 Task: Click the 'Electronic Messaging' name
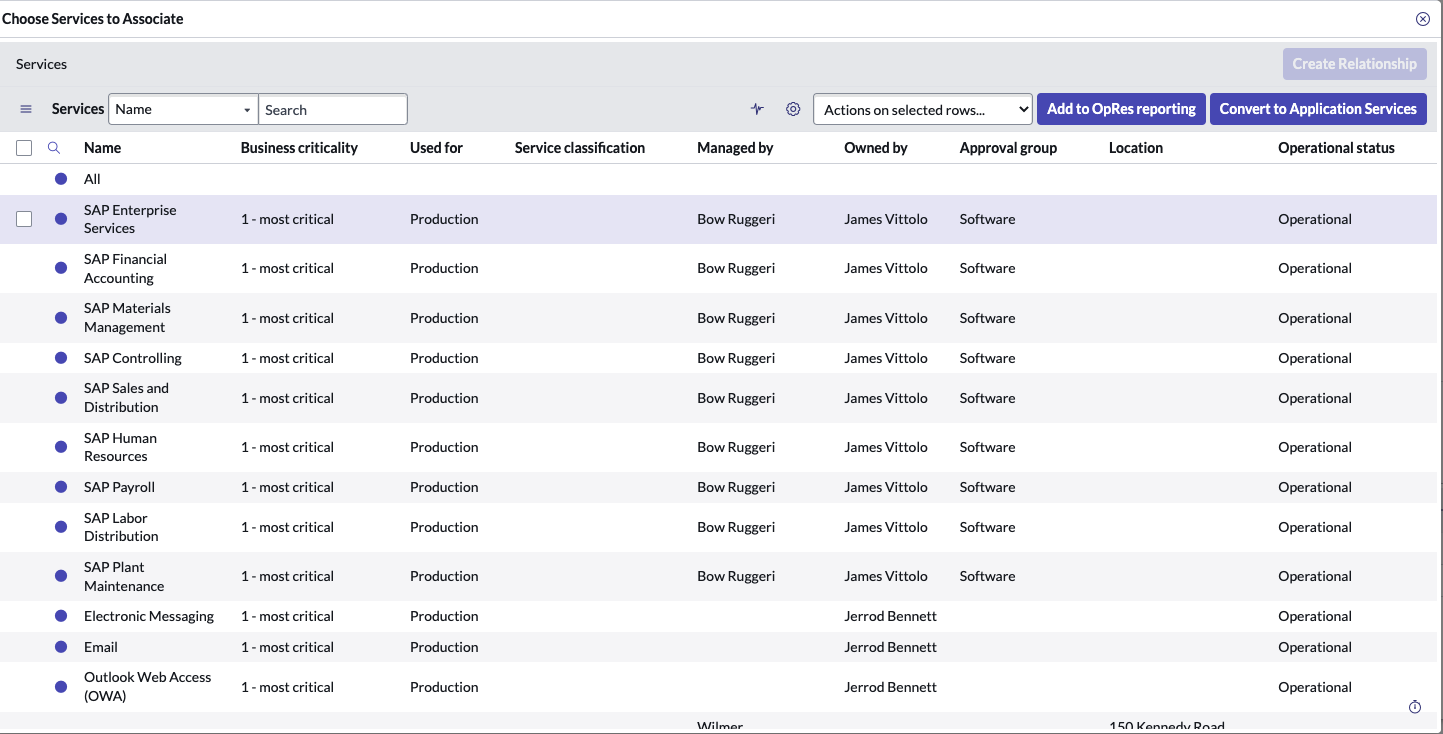[149, 616]
